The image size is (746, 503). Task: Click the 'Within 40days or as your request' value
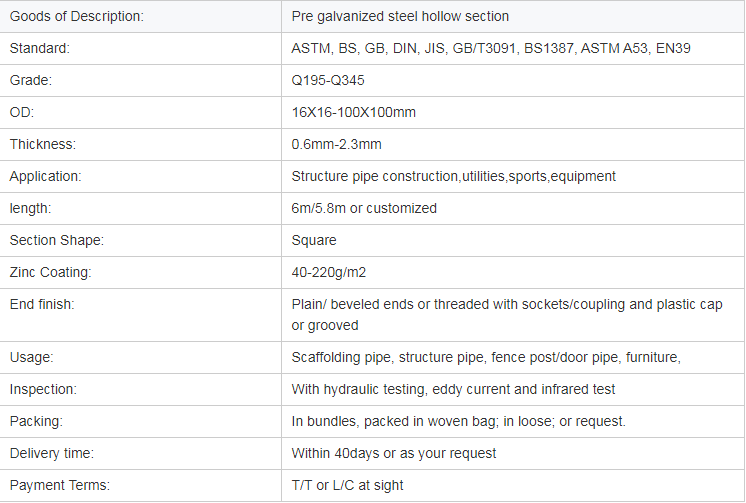coord(394,453)
